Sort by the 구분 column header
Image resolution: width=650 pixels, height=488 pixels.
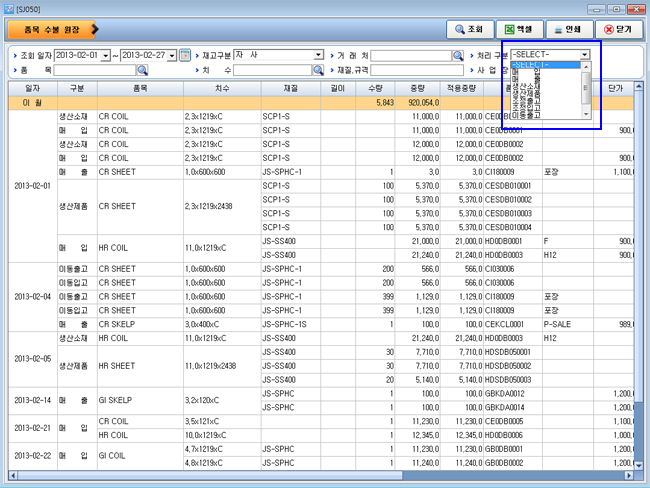[77, 89]
